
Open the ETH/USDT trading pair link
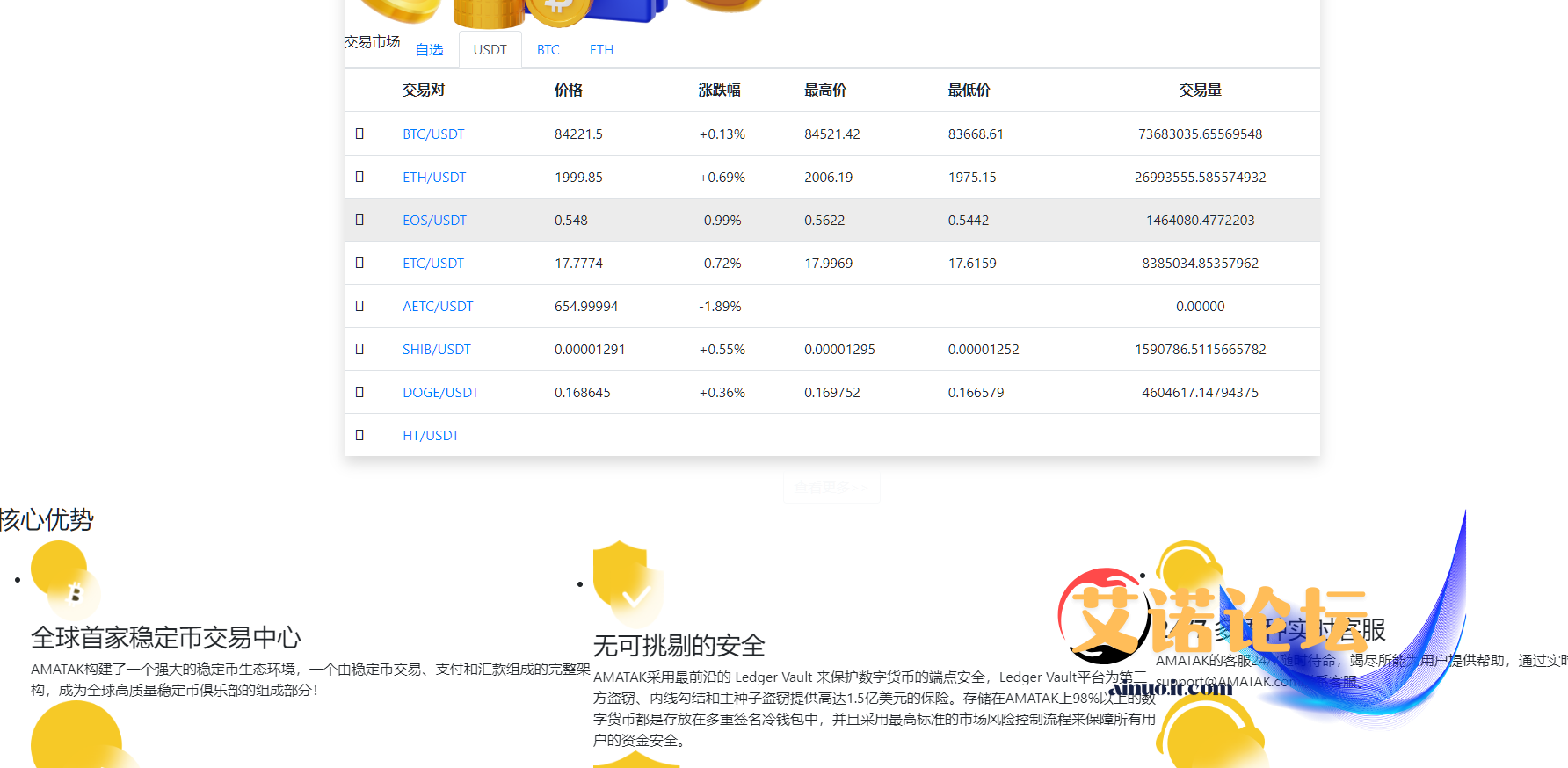(434, 178)
